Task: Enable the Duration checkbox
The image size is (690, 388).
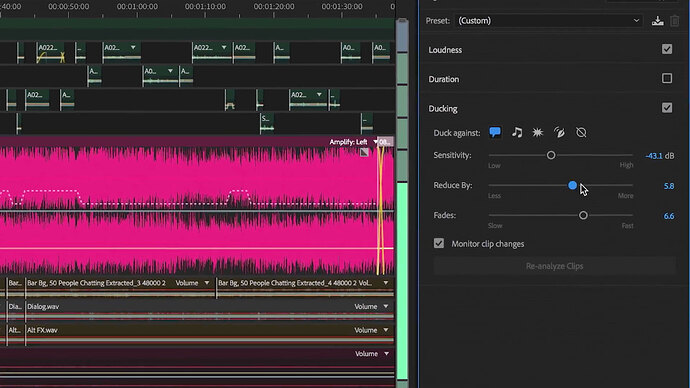Action: pos(667,78)
